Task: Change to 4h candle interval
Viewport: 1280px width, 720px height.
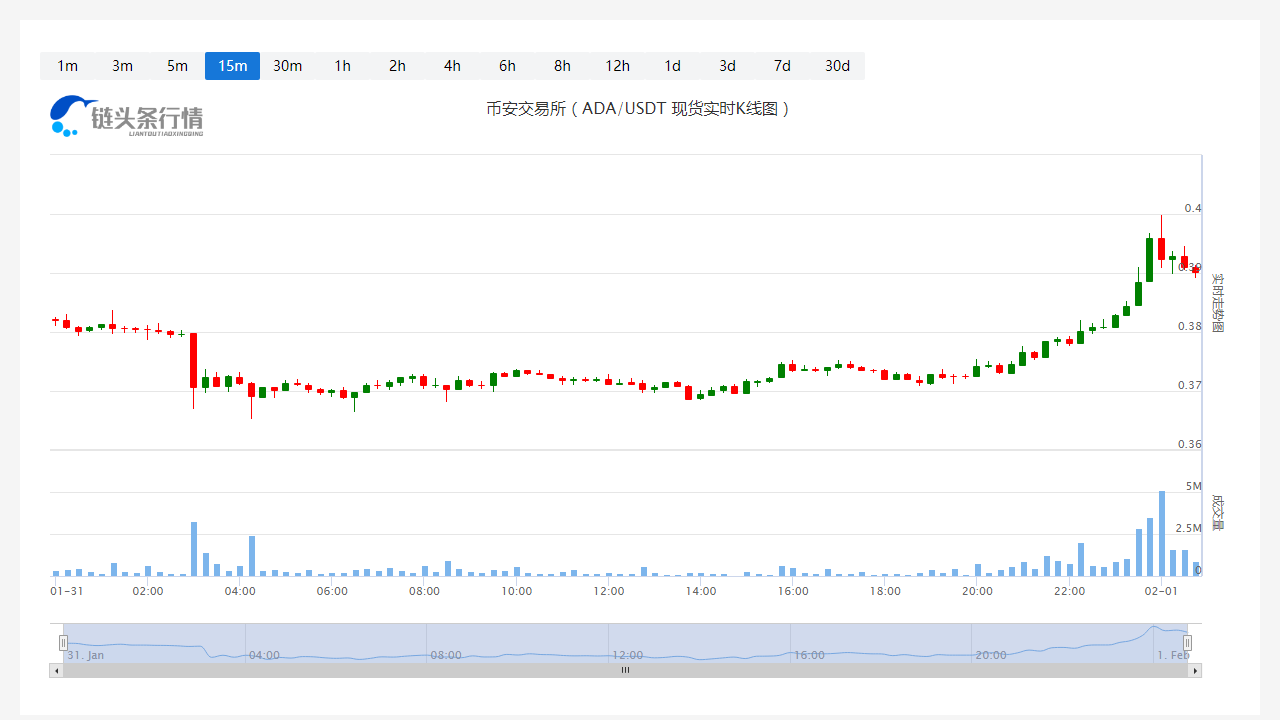Action: tap(452, 66)
